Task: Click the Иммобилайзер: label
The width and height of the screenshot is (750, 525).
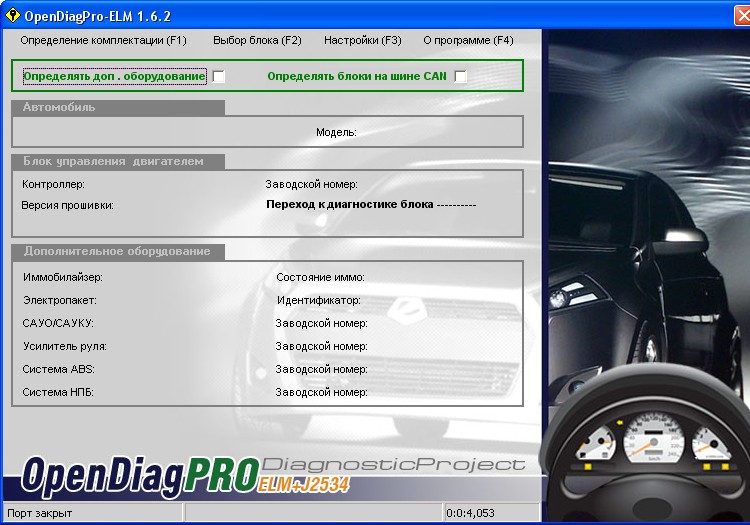Action: 63,277
